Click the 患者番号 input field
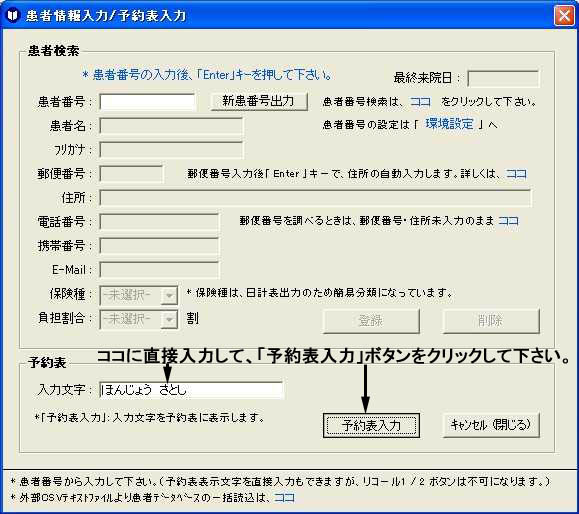Screen dimensions: 579x514 point(147,102)
